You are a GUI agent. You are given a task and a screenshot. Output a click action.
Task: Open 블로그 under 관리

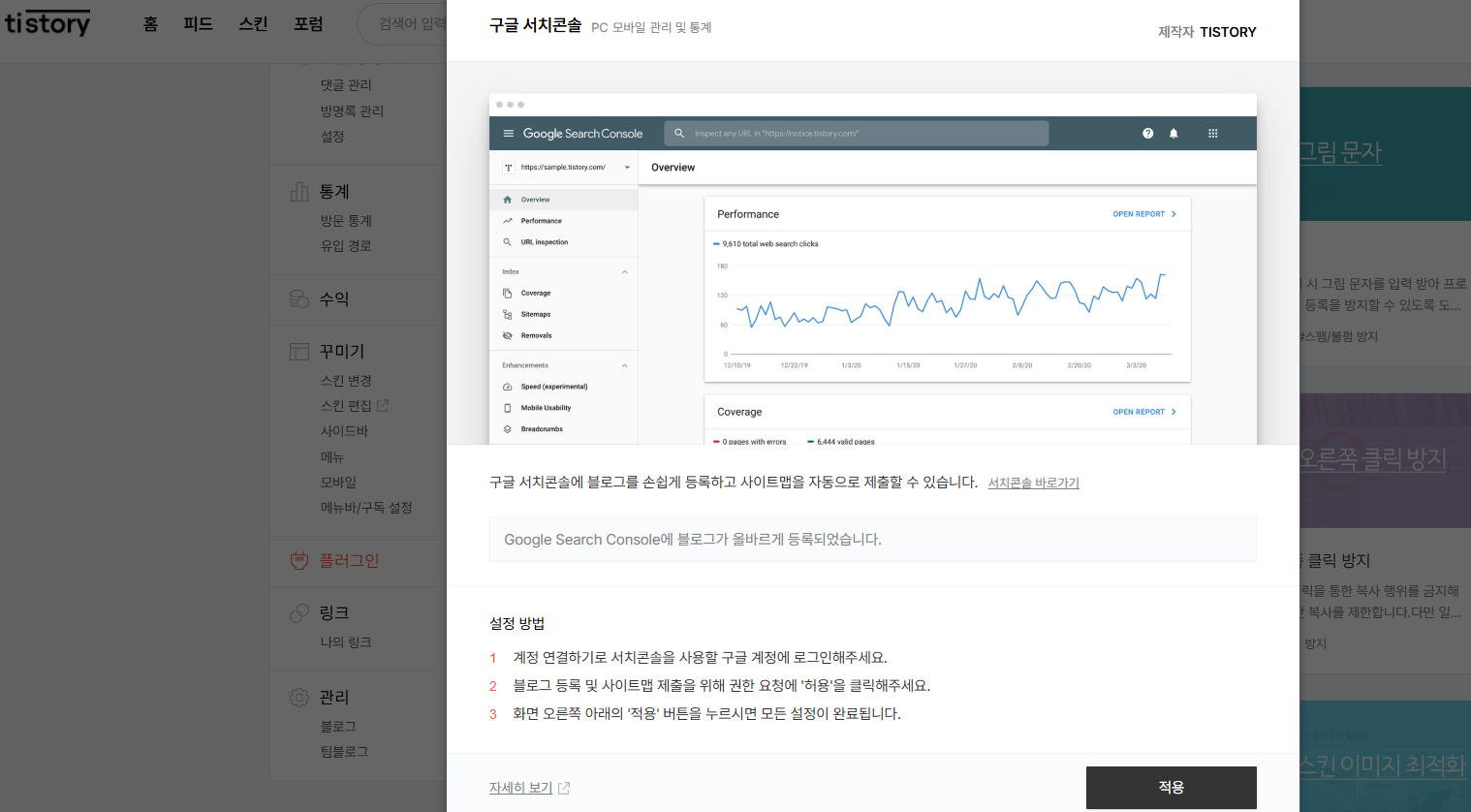click(x=338, y=727)
